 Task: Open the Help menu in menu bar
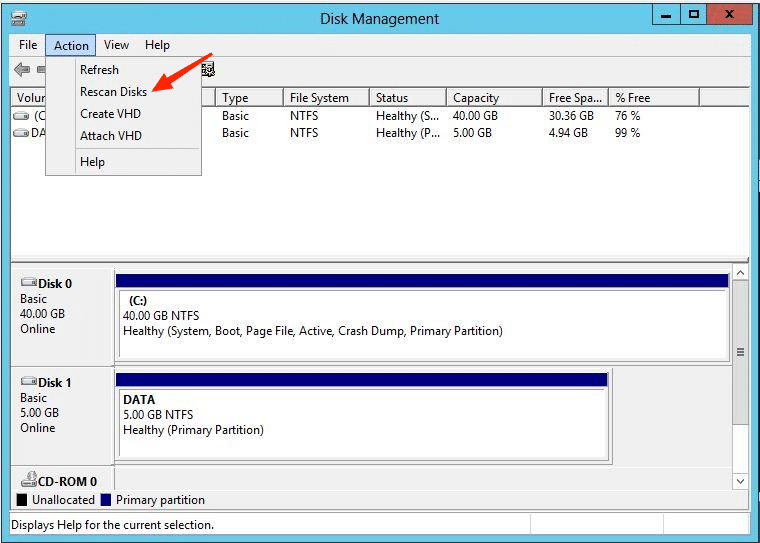[157, 45]
